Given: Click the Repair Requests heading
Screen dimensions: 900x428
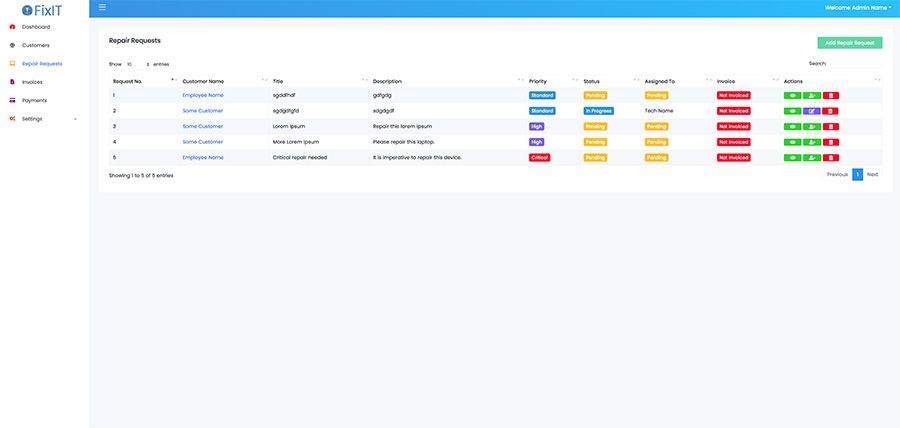Looking at the screenshot, I should pos(135,41).
